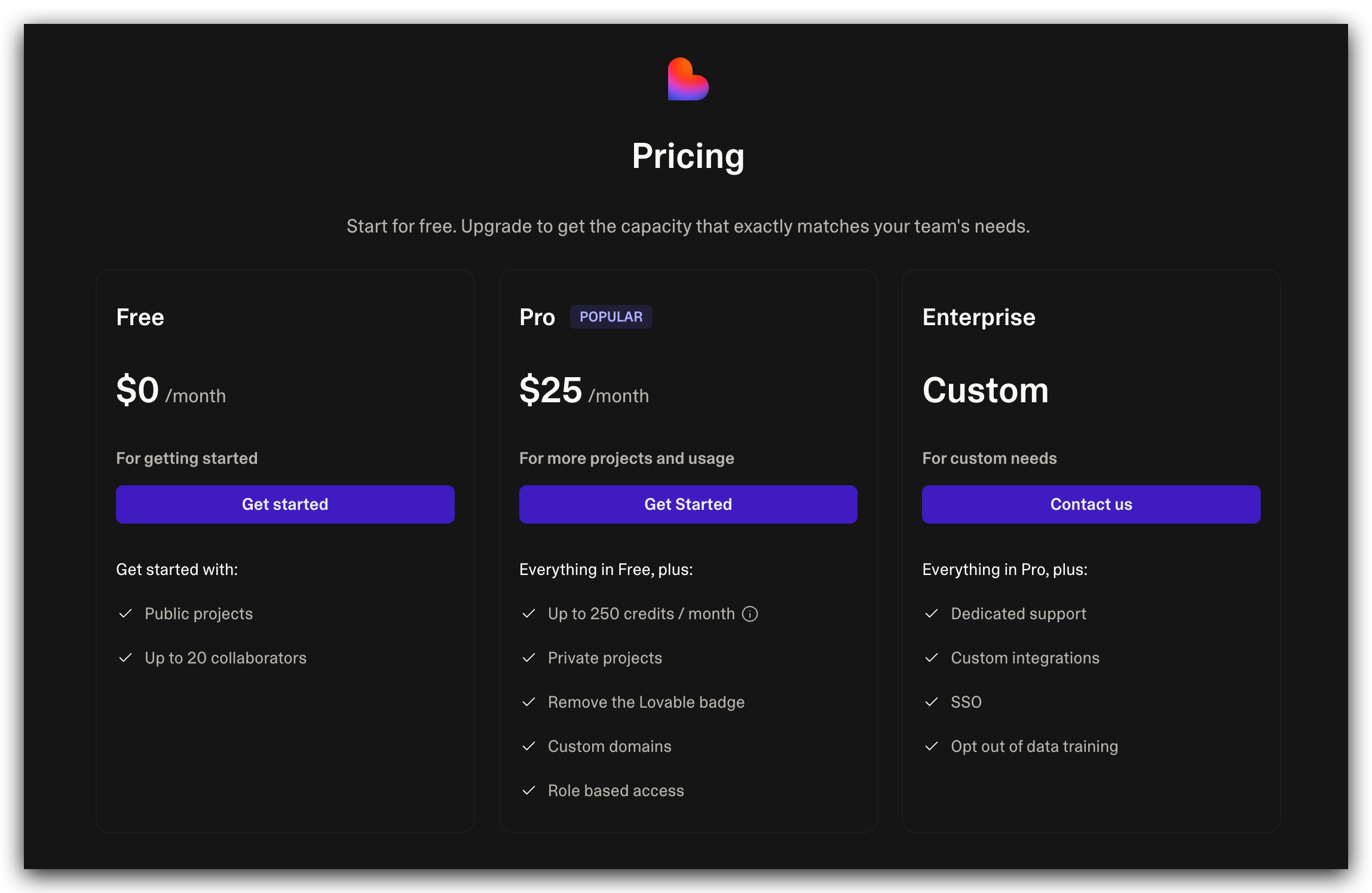Image resolution: width=1372 pixels, height=893 pixels.
Task: Select the $25 /month price text
Action: coord(584,391)
